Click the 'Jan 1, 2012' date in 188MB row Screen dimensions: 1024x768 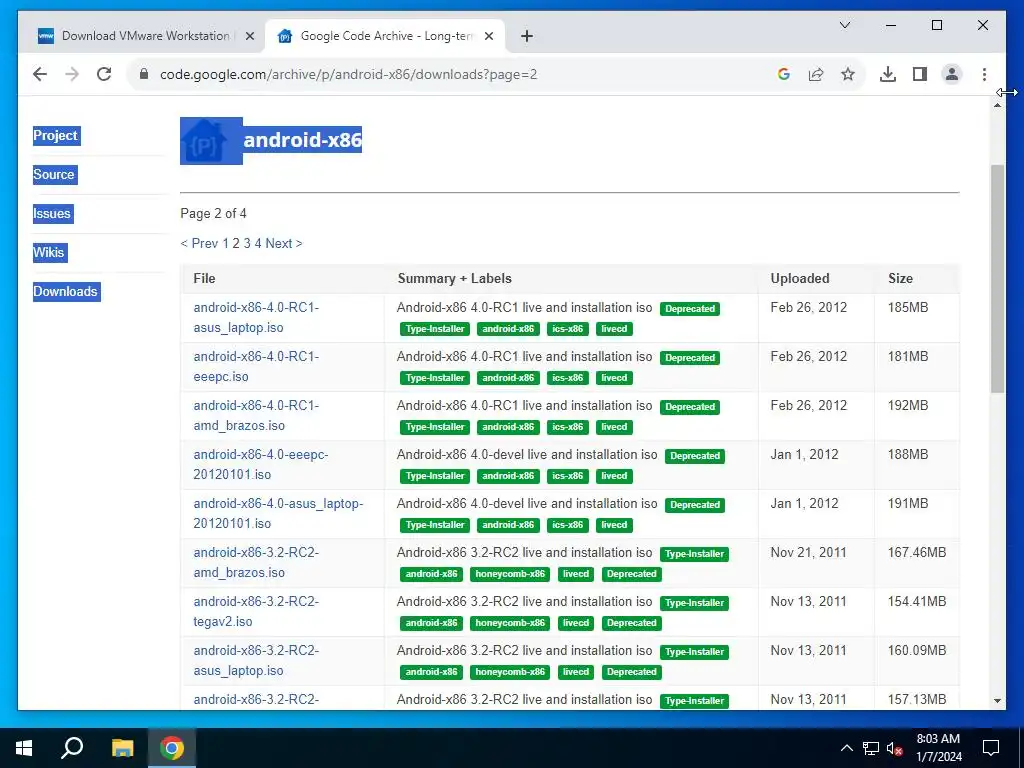(x=804, y=455)
